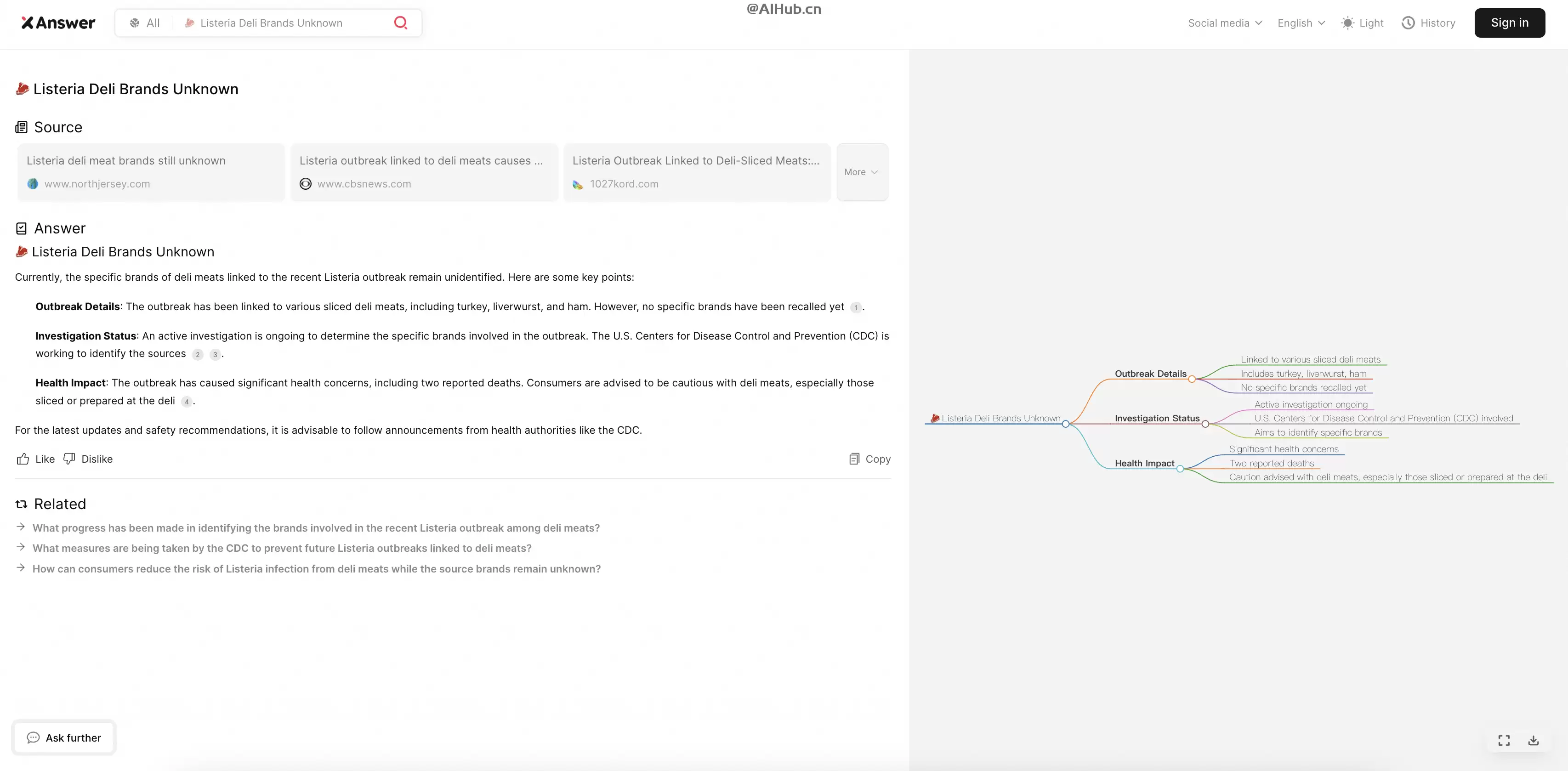
Task: Click the red search magnifier icon
Action: pyautogui.click(x=401, y=23)
